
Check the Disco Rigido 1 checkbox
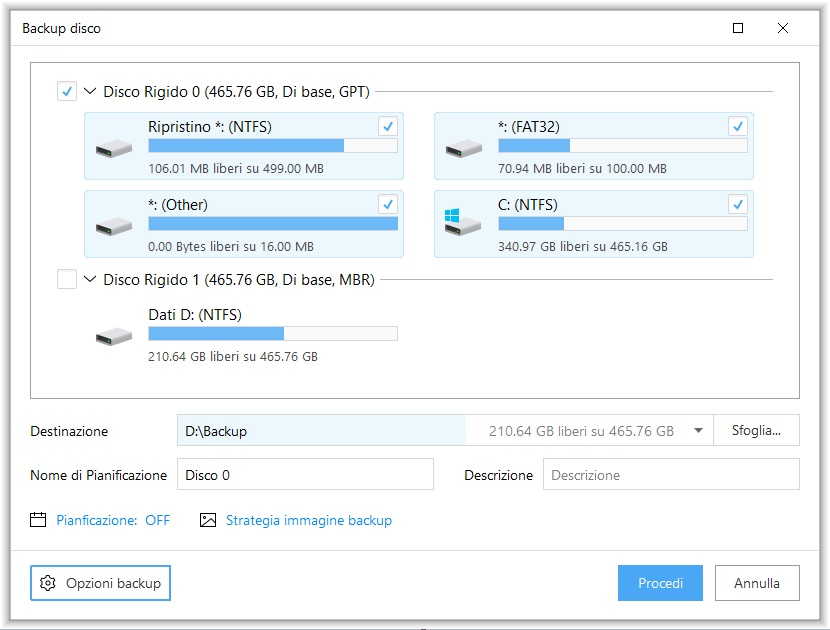[67, 280]
